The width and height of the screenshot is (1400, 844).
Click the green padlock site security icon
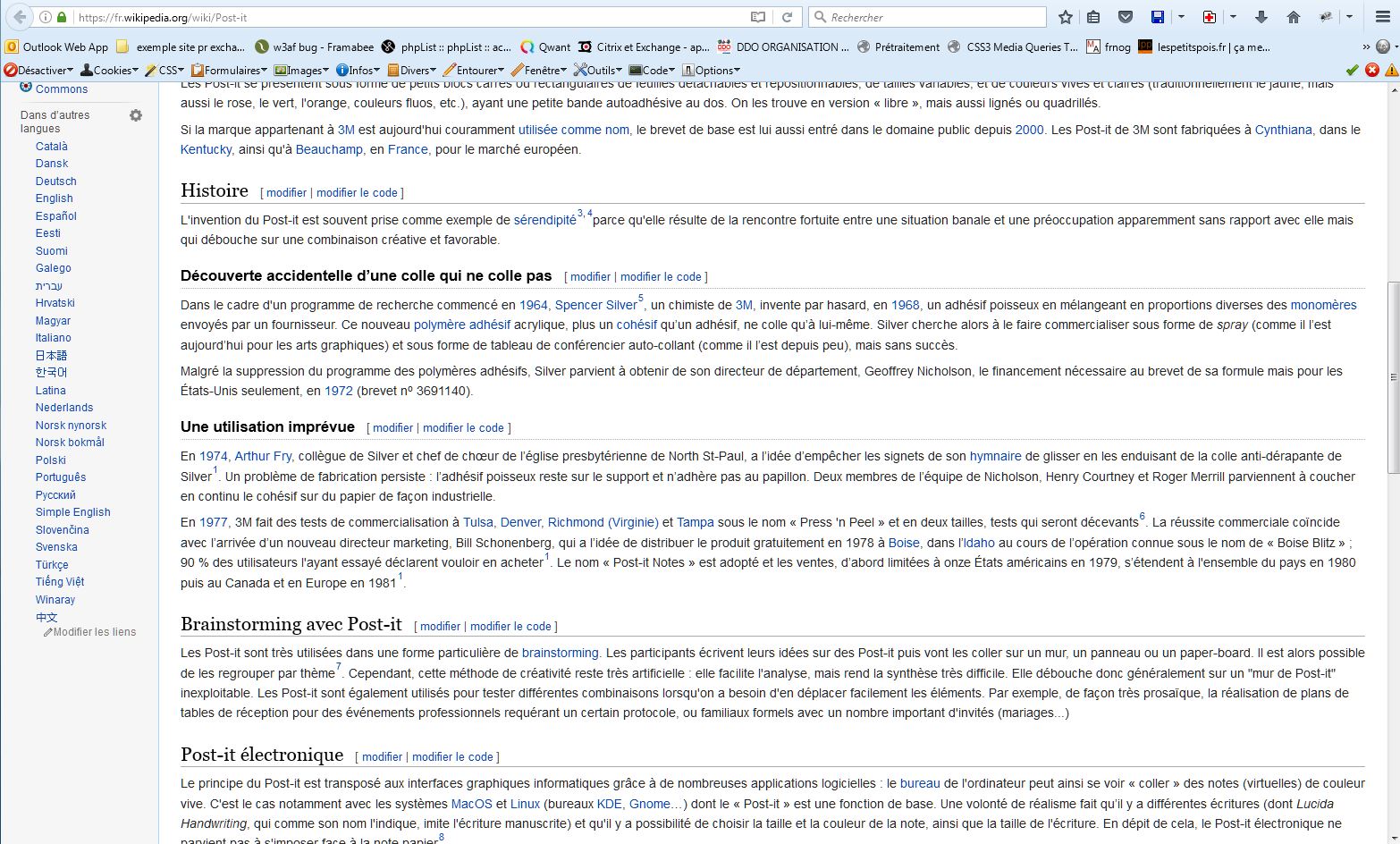(x=62, y=17)
